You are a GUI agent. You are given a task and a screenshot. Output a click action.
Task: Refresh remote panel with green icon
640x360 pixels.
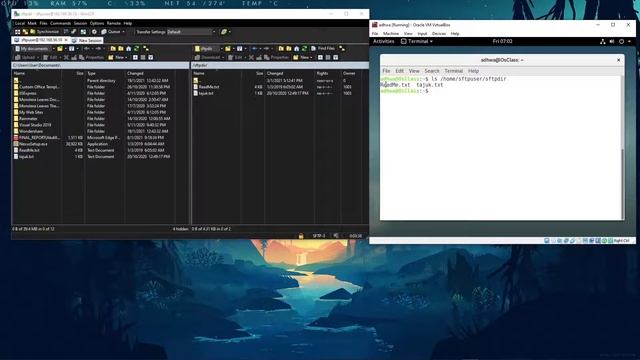point(304,49)
